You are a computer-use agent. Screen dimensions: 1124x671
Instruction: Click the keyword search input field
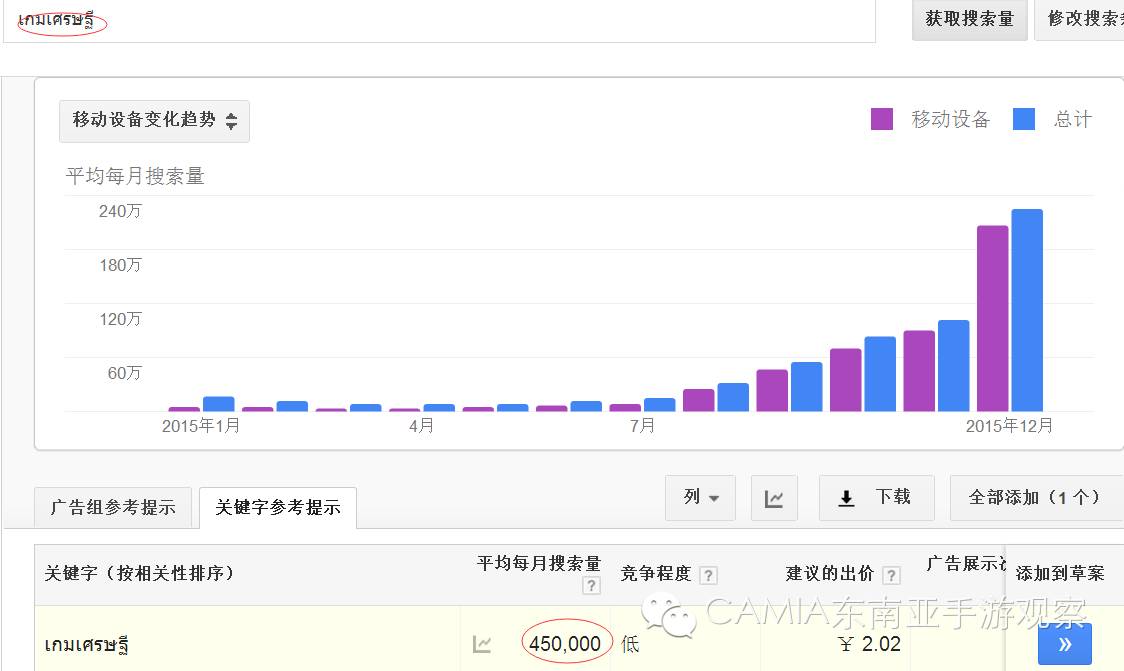[x=439, y=20]
